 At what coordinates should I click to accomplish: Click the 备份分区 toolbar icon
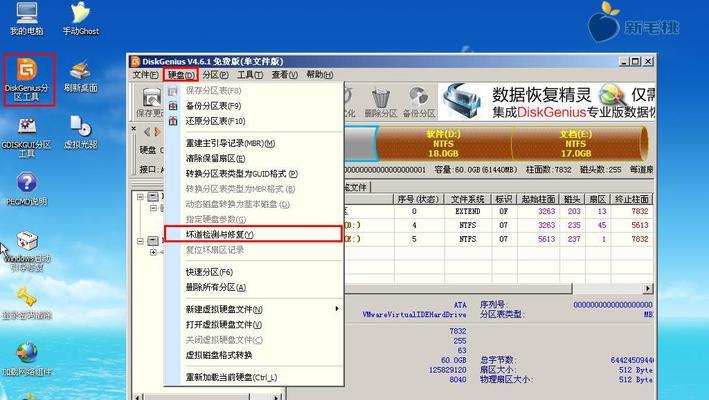tap(419, 102)
